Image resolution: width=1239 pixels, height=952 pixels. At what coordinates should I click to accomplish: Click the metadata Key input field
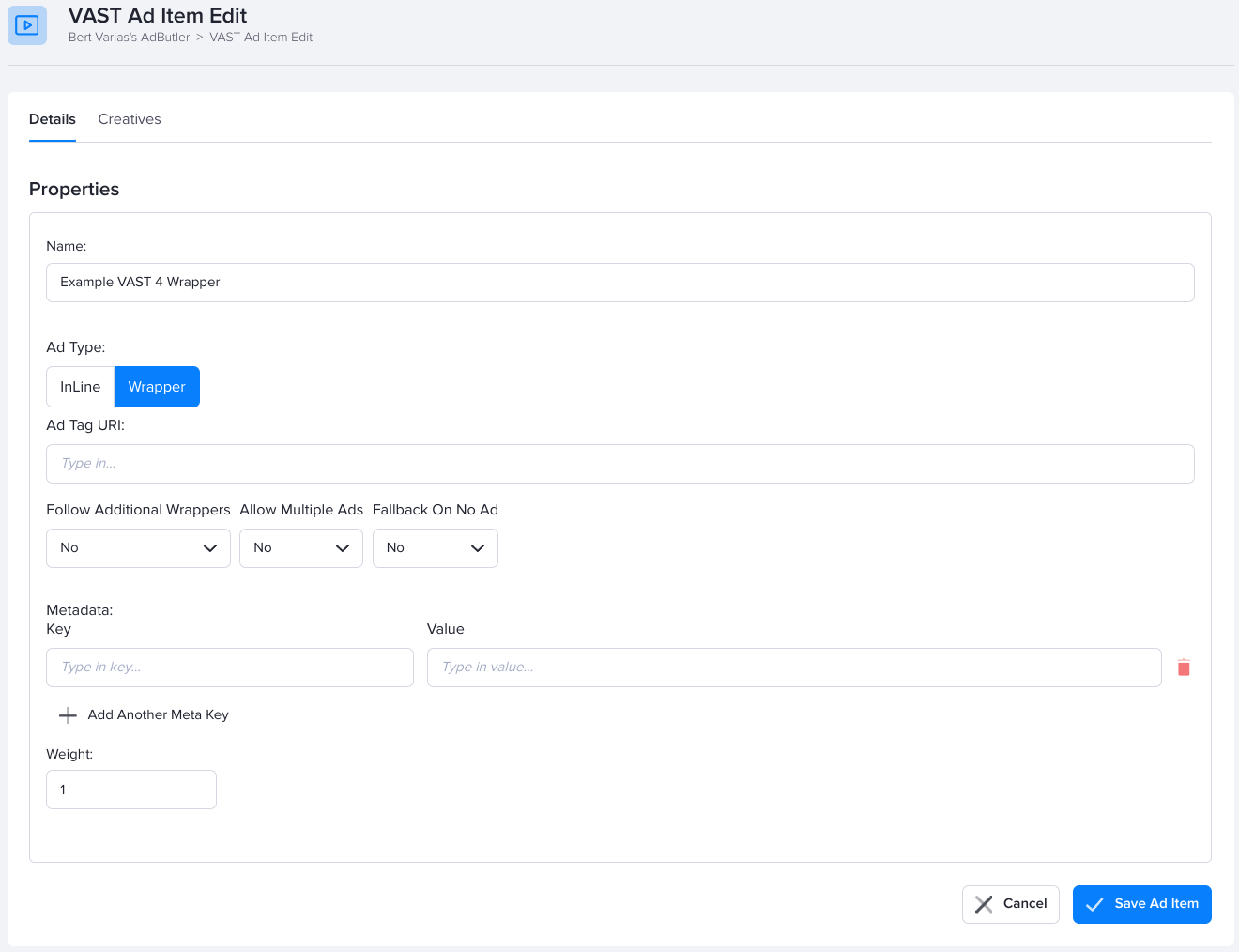(x=230, y=668)
